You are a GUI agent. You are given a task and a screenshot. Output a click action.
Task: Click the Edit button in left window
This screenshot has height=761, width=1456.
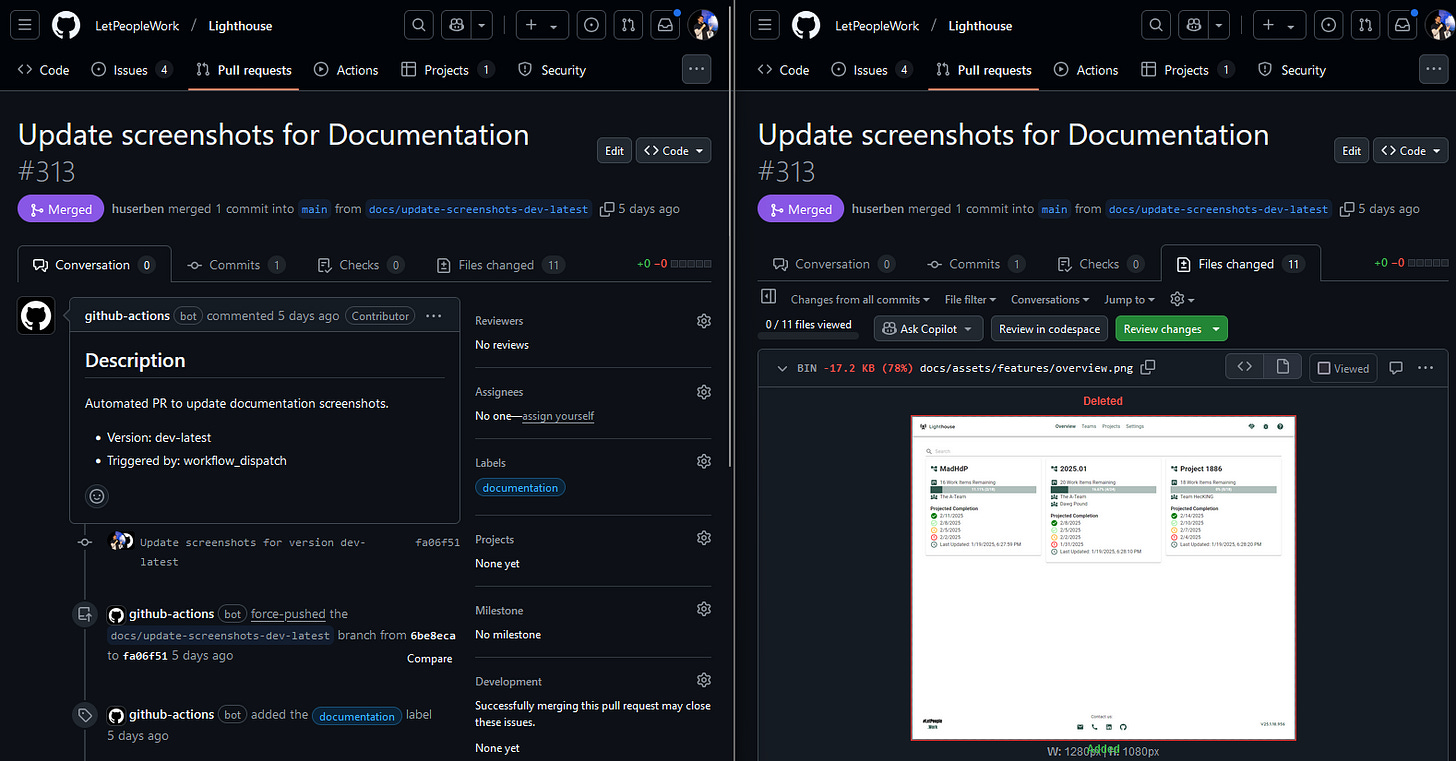tap(614, 150)
